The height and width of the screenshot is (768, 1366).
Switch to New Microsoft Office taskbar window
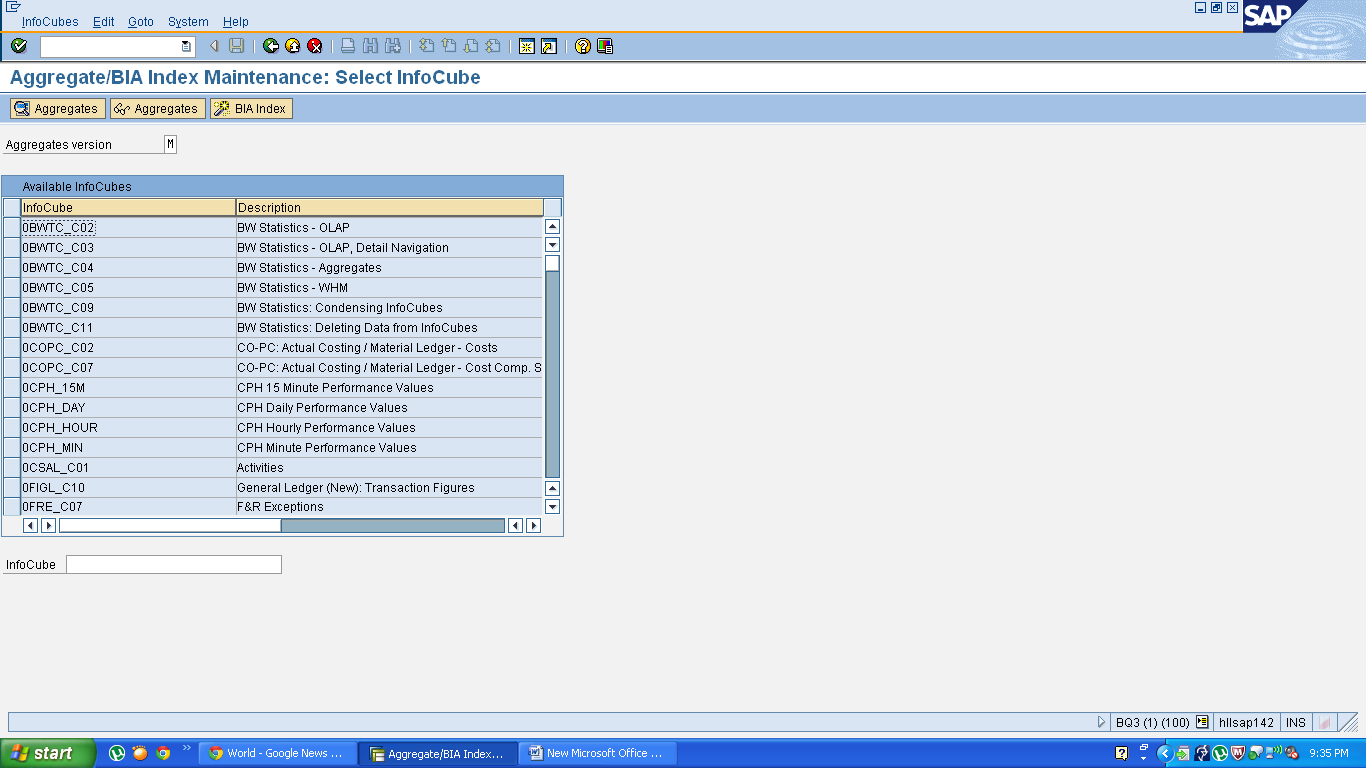(598, 753)
